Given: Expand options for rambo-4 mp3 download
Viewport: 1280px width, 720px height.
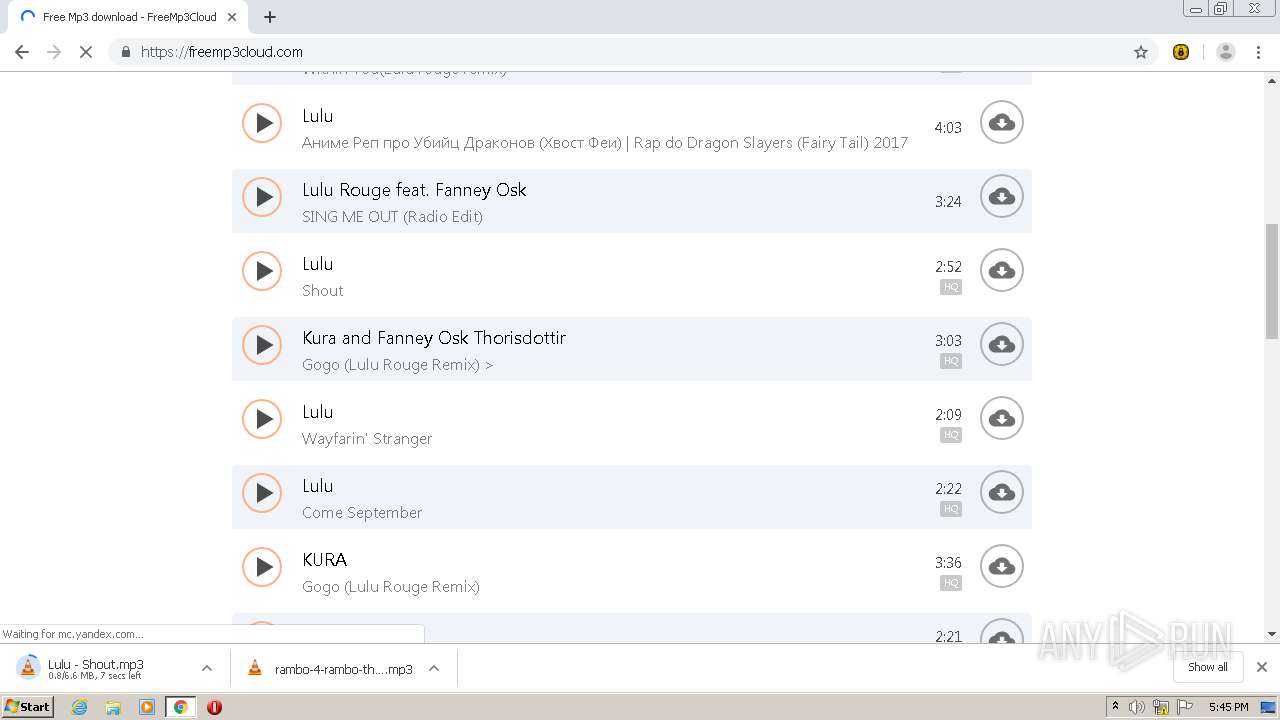Looking at the screenshot, I should coord(434,668).
